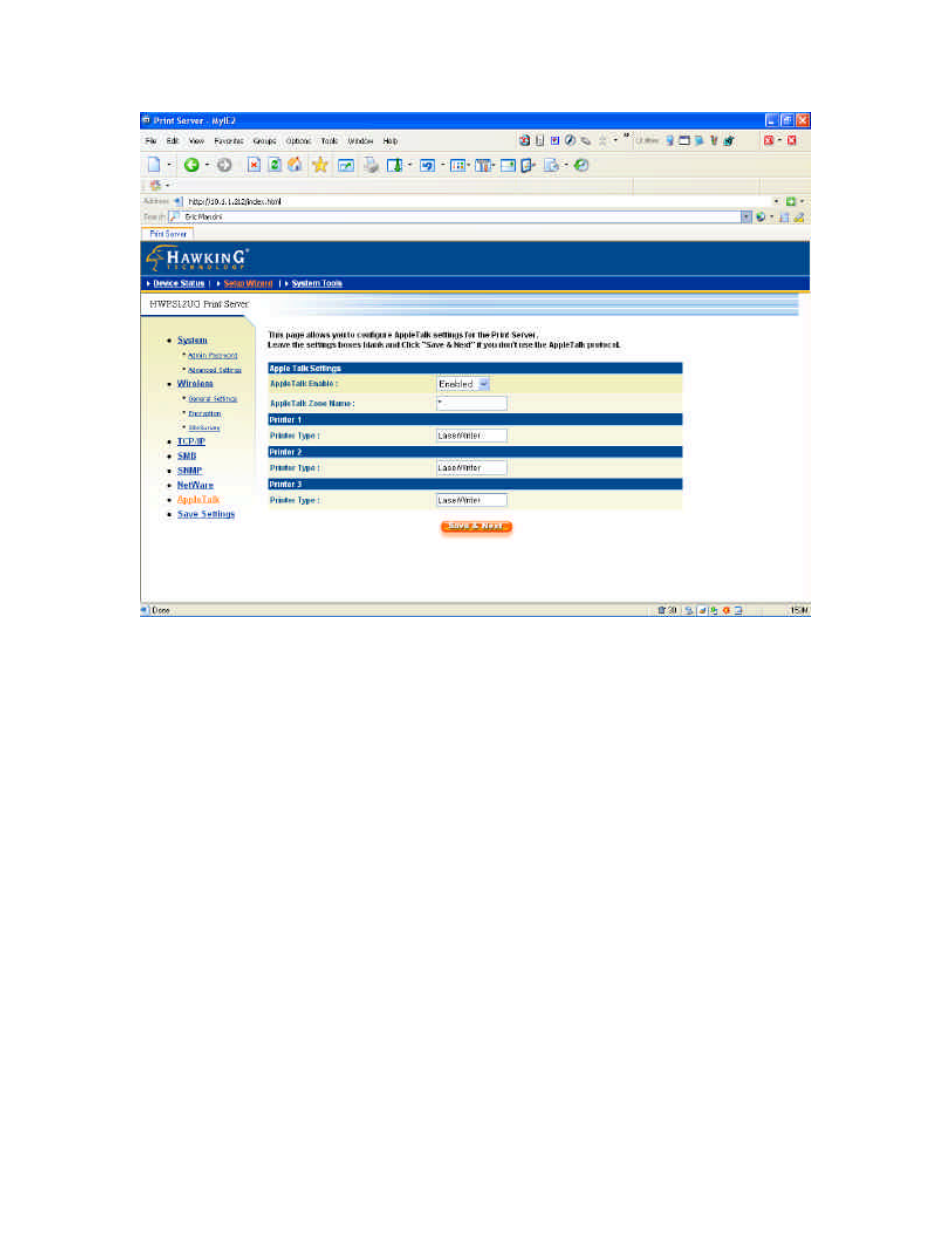Open the Edit menu
Image resolution: width=952 pixels, height=1233 pixels.
(172, 141)
